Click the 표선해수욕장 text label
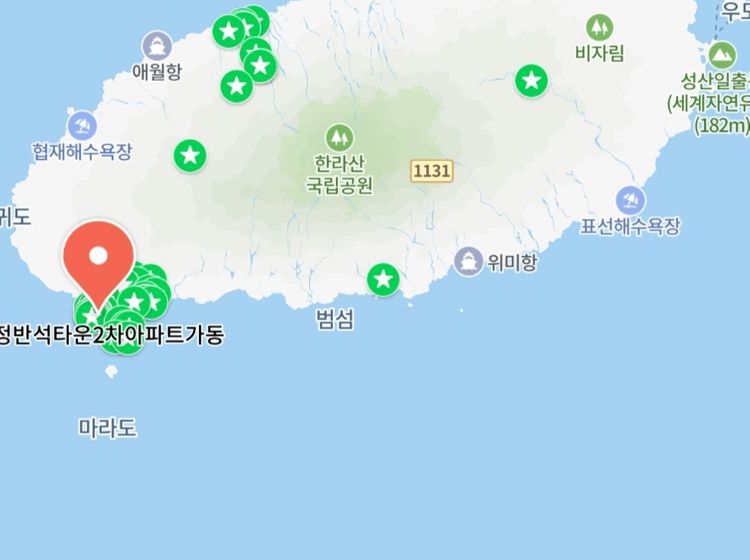 click(x=630, y=226)
